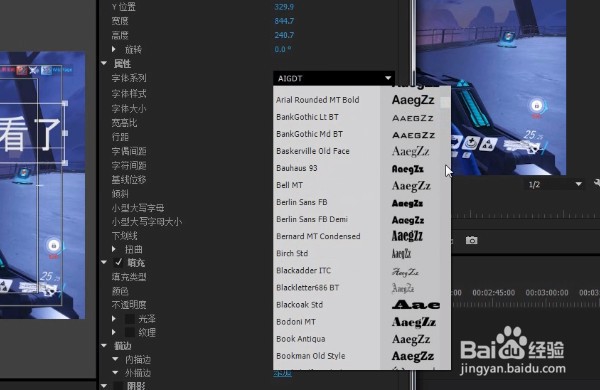The height and width of the screenshot is (390, 600).
Task: Click the 倾斜 slant label
Action: 120,194
